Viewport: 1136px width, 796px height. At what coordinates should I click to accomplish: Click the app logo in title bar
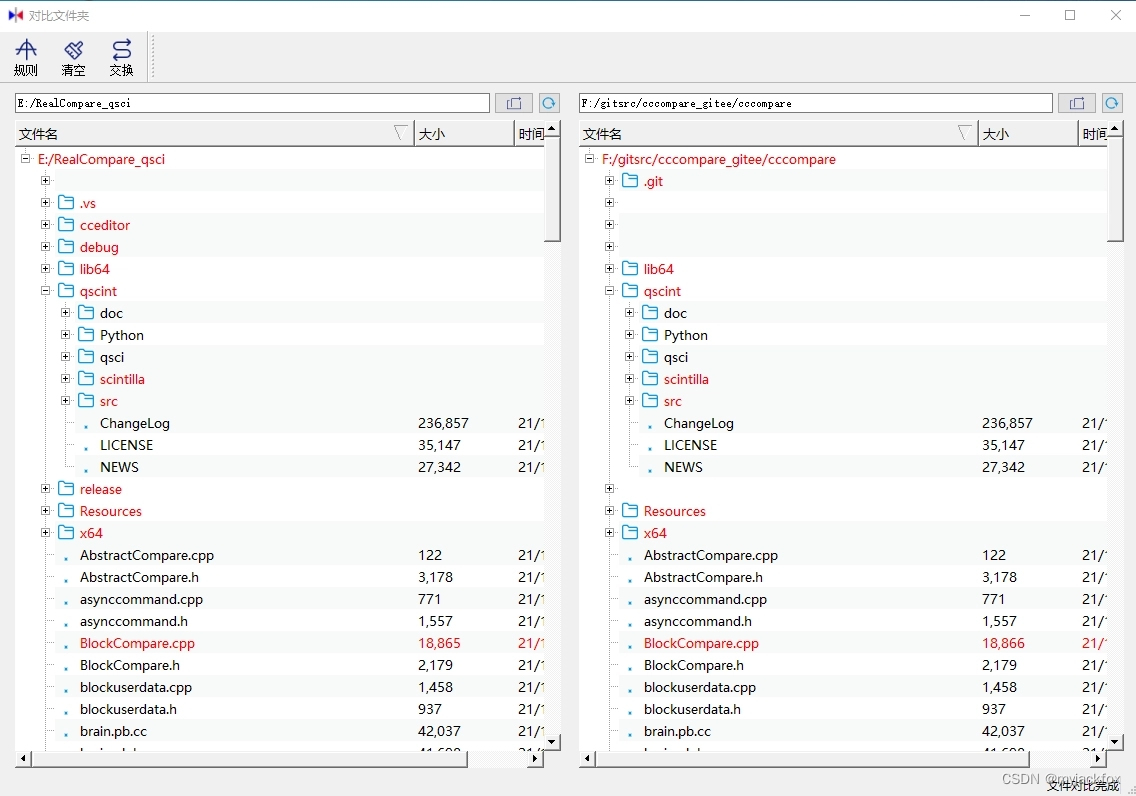15,15
